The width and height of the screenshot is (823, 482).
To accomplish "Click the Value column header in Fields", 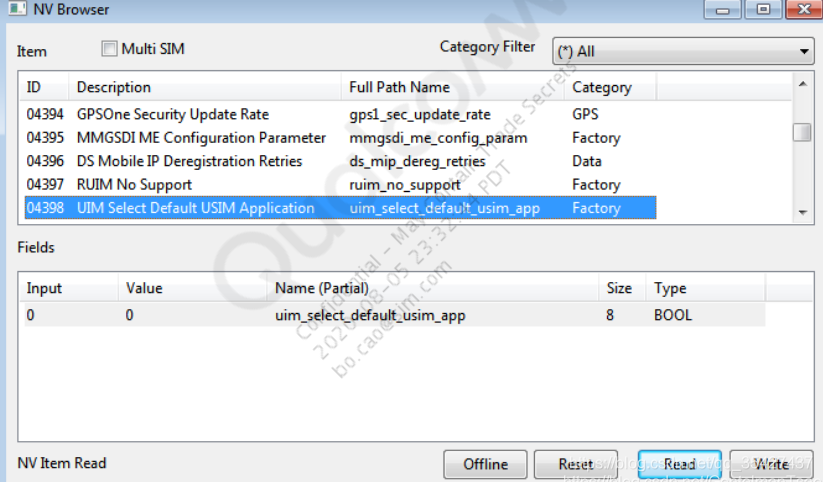I will pos(193,288).
